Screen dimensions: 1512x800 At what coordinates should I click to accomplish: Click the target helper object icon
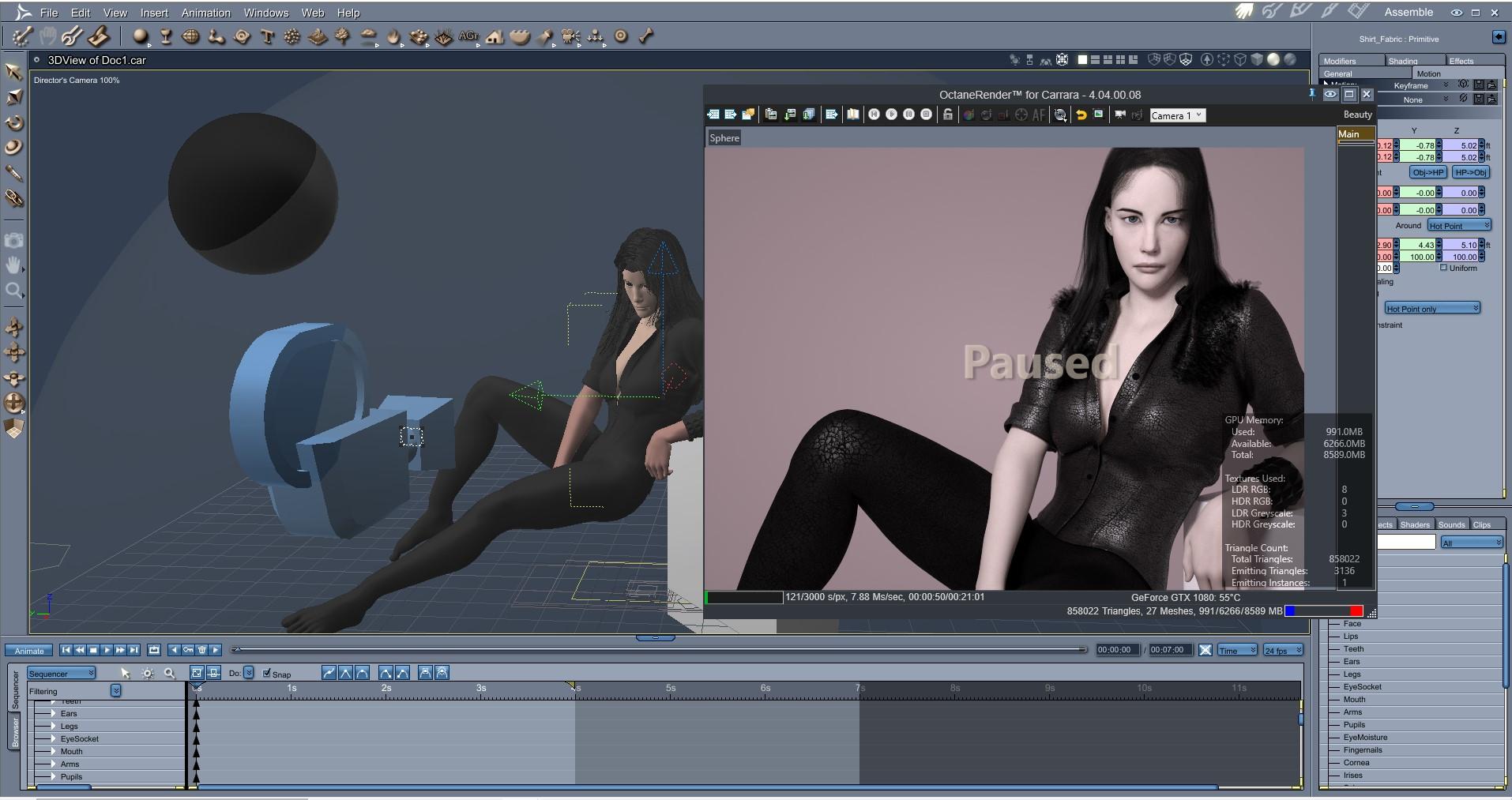tap(621, 36)
